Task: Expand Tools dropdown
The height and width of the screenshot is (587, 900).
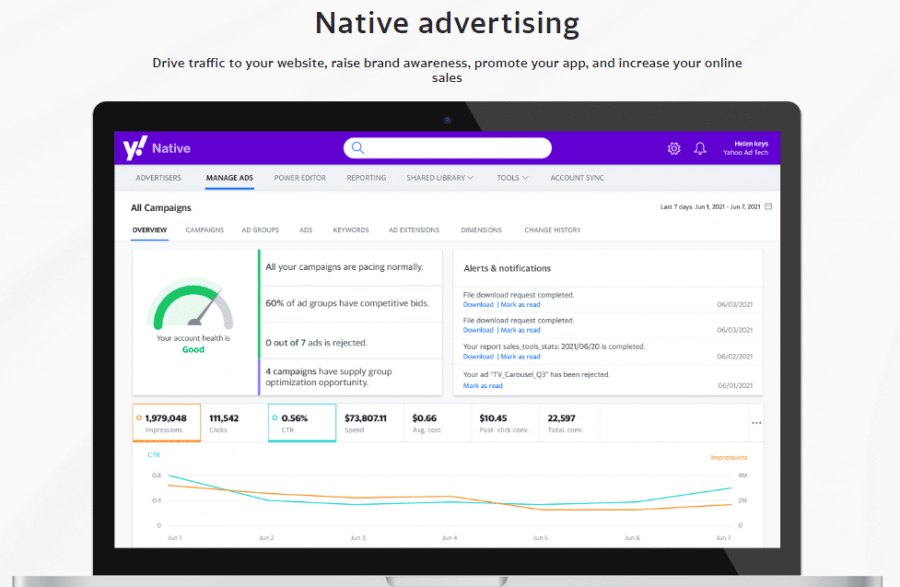Action: [513, 178]
